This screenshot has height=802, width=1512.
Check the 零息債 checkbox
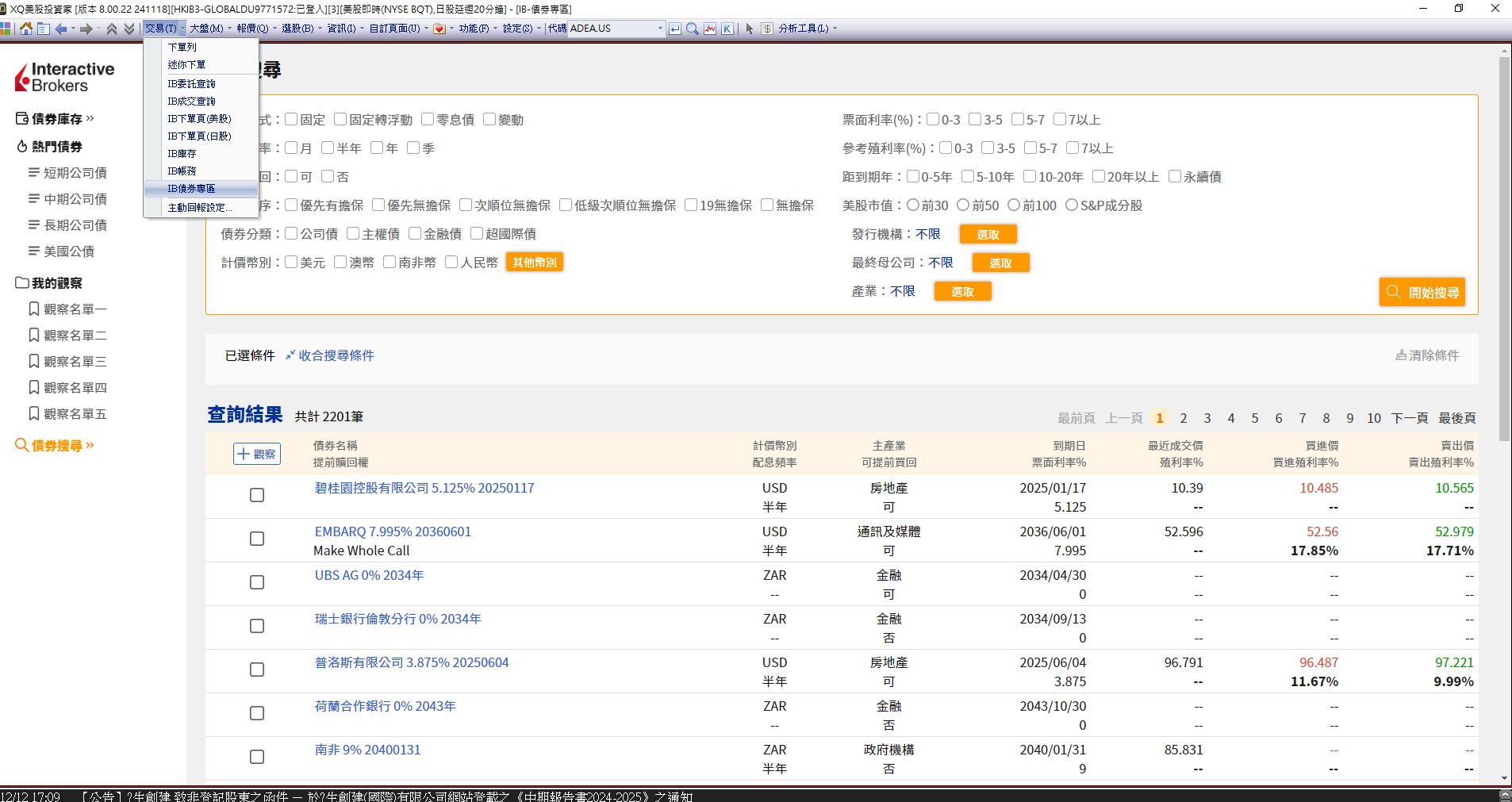click(x=428, y=119)
